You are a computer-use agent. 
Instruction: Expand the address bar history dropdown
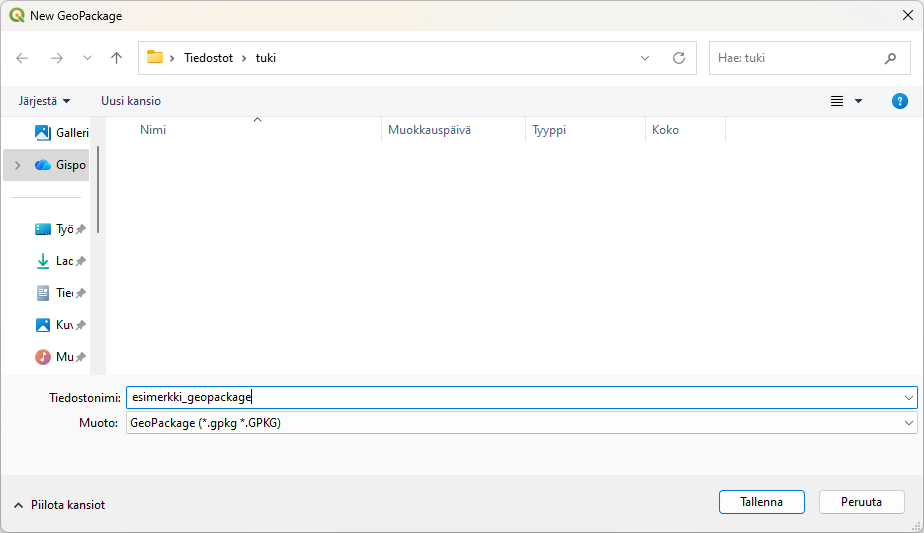click(x=645, y=58)
